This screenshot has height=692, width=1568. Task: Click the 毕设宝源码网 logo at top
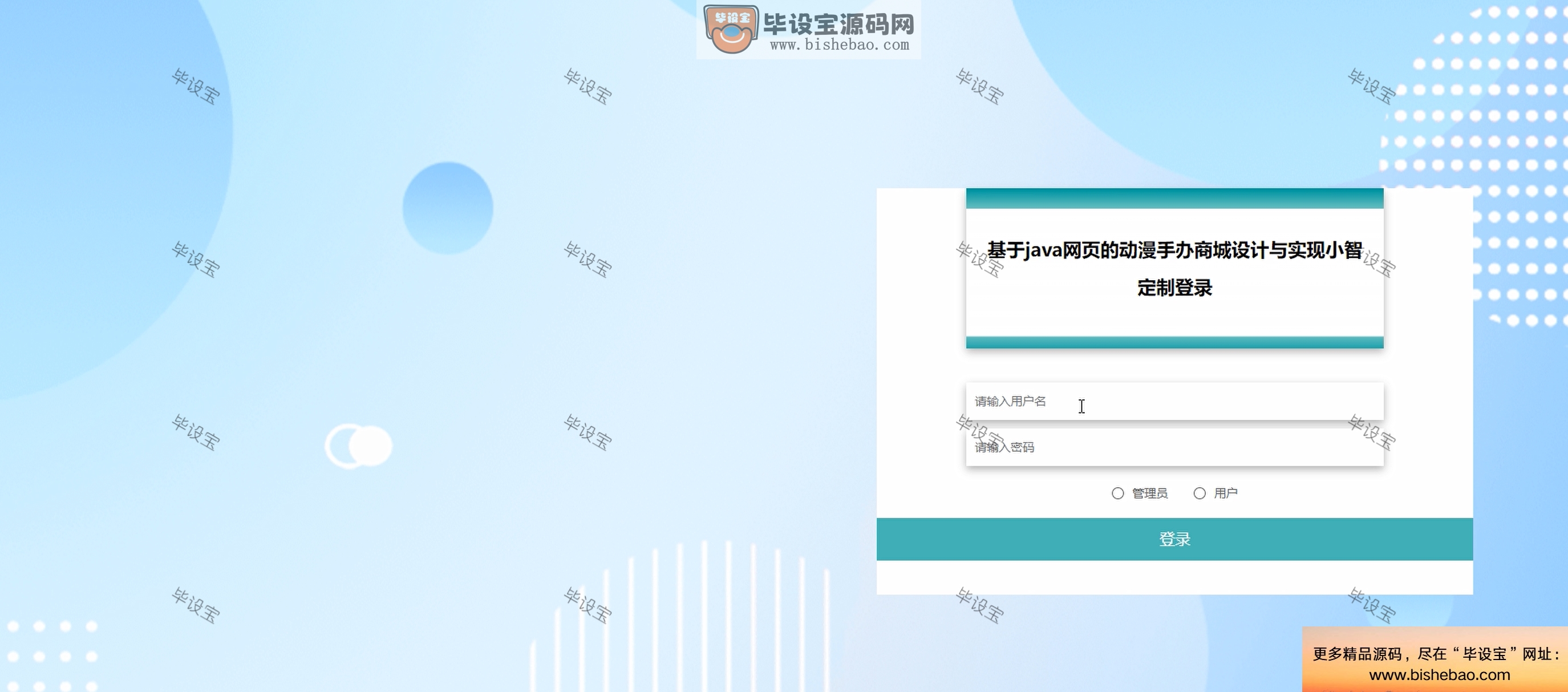pyautogui.click(x=808, y=29)
